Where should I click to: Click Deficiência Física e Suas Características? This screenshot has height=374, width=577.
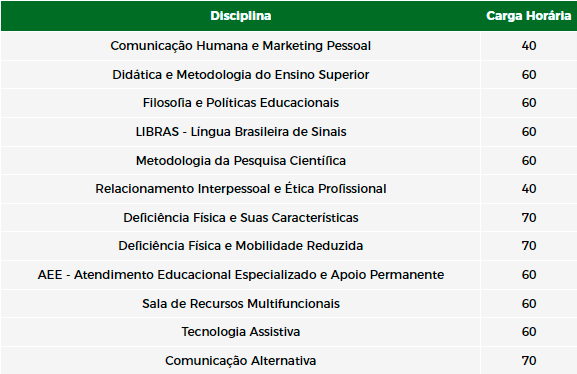coord(241,218)
